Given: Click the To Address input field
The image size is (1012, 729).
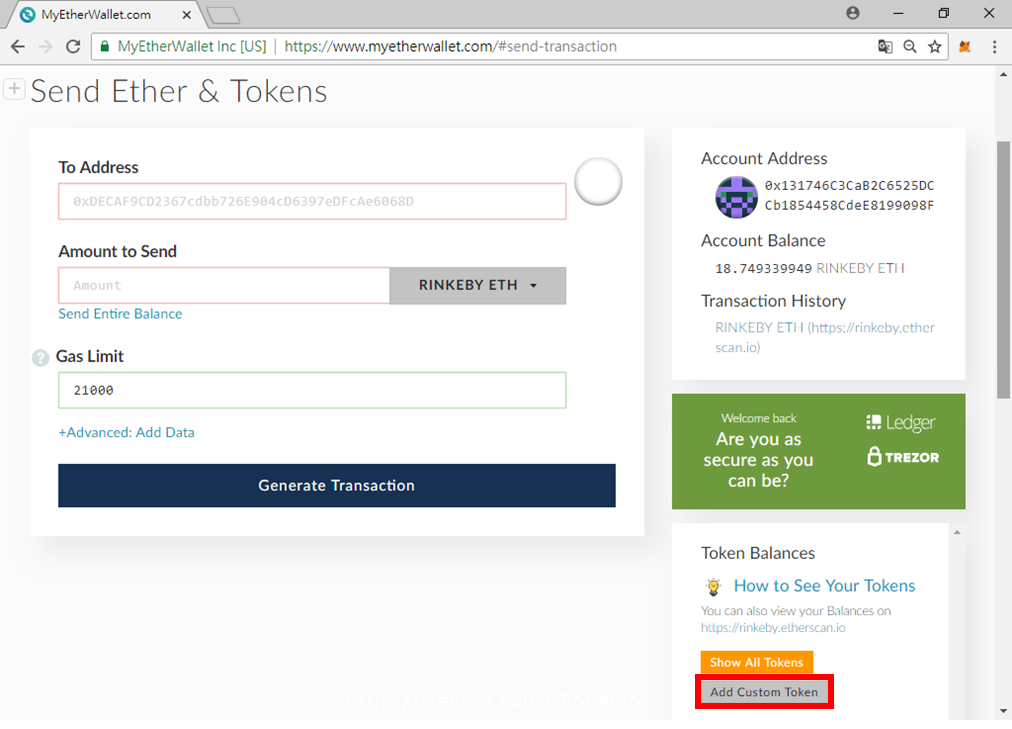Looking at the screenshot, I should [312, 201].
